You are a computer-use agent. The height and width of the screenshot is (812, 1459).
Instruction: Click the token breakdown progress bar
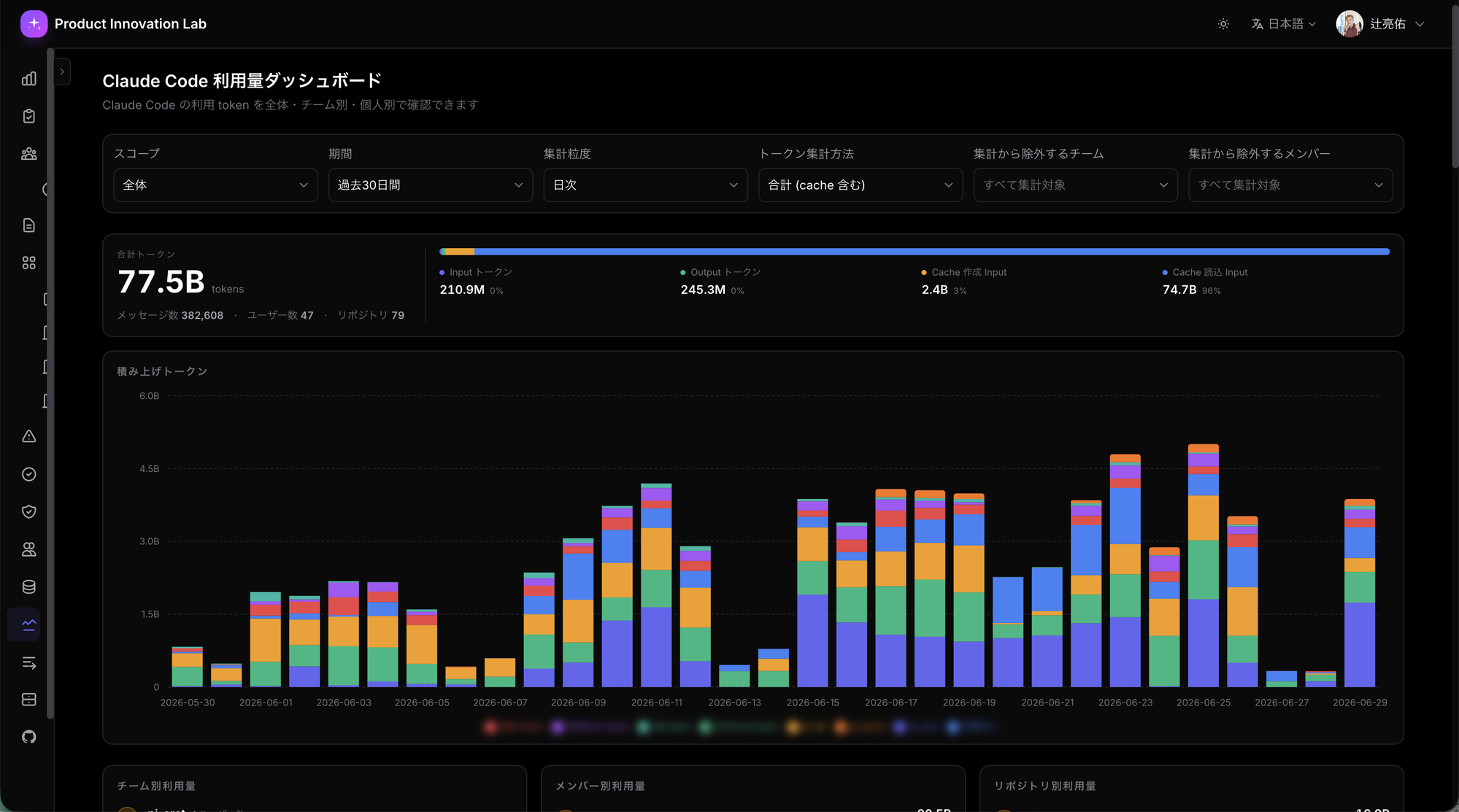click(x=915, y=252)
